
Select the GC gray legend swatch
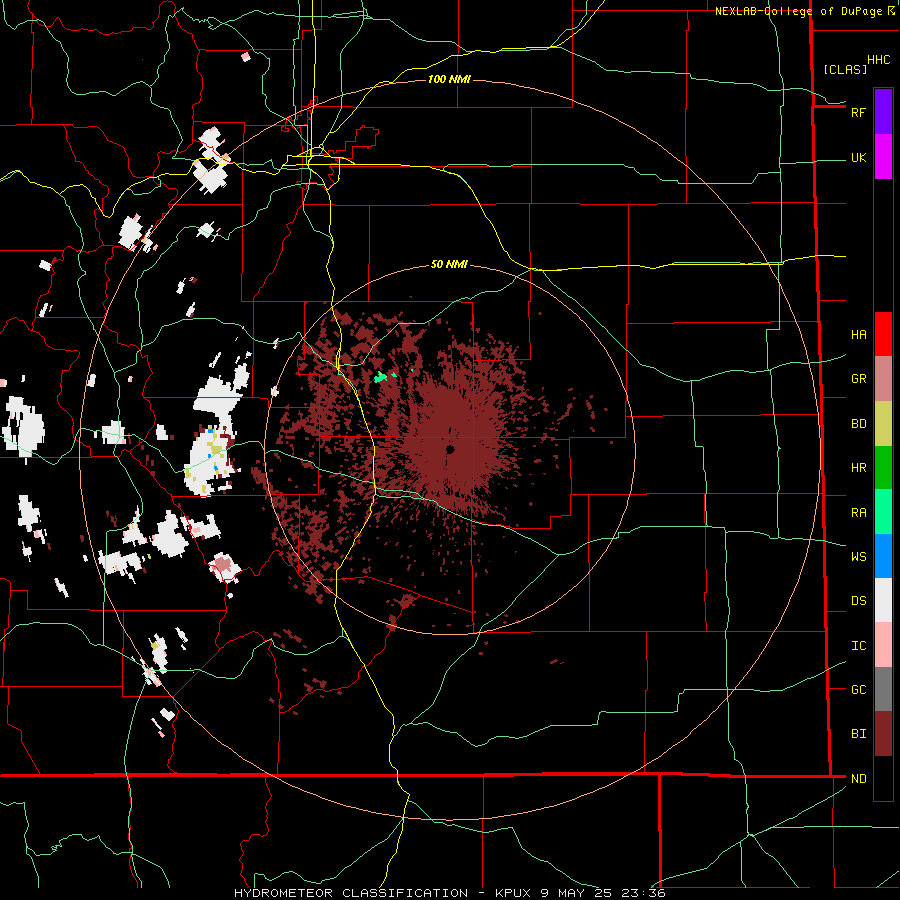pyautogui.click(x=883, y=689)
